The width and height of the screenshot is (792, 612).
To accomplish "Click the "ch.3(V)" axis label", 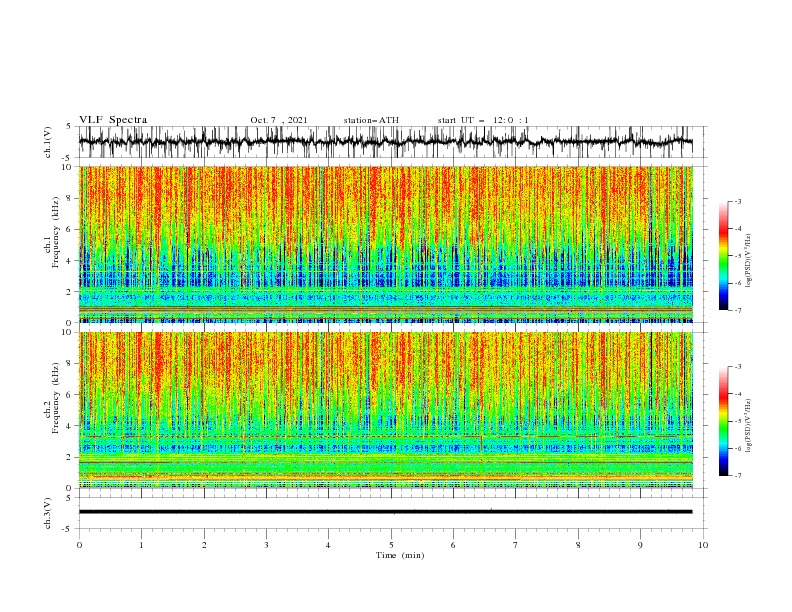I will point(48,513).
